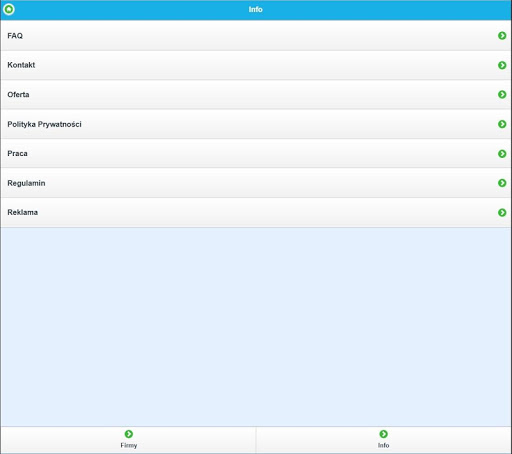
Task: Click the Info header title
Action: [255, 9]
